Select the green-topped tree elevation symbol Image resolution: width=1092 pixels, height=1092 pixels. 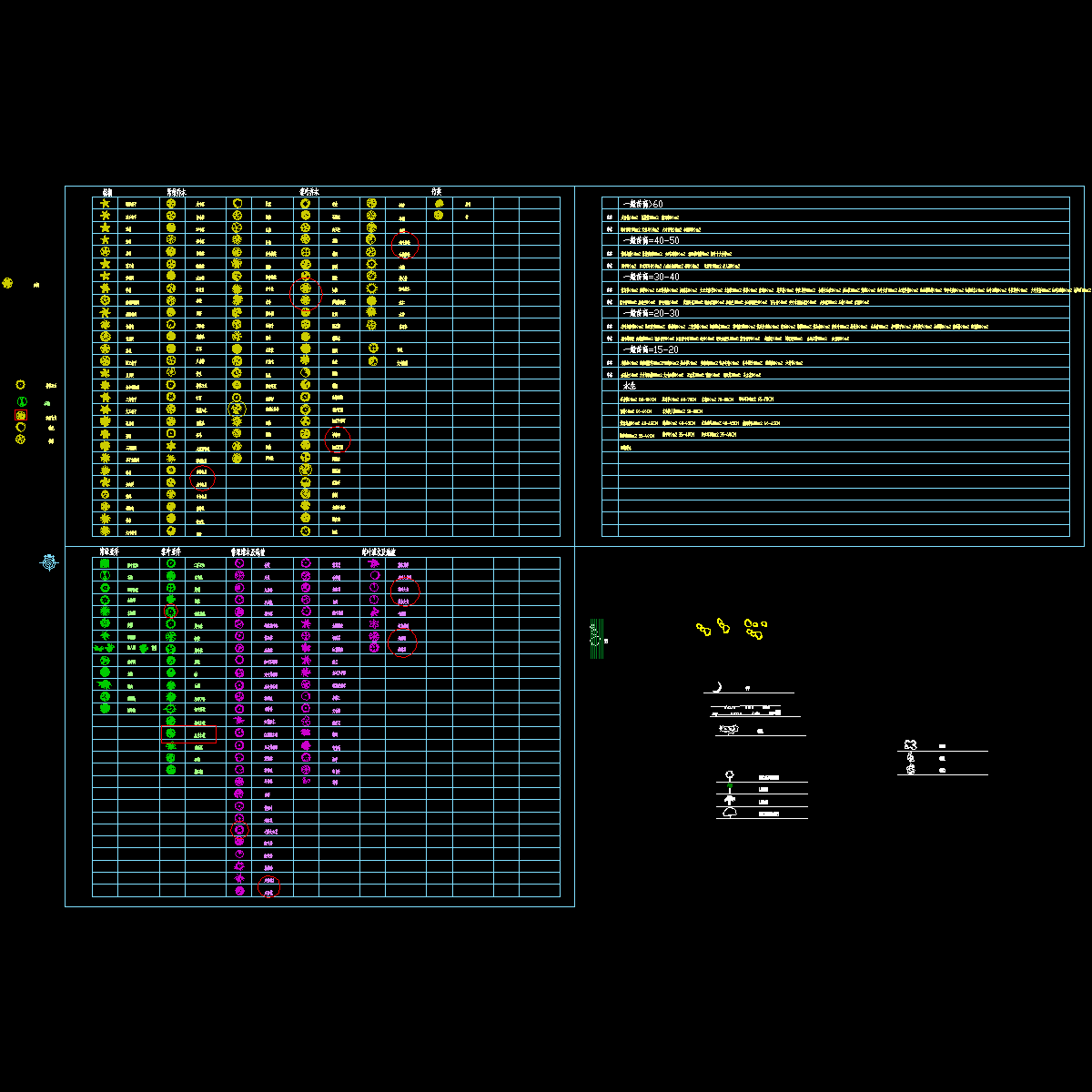[729, 789]
